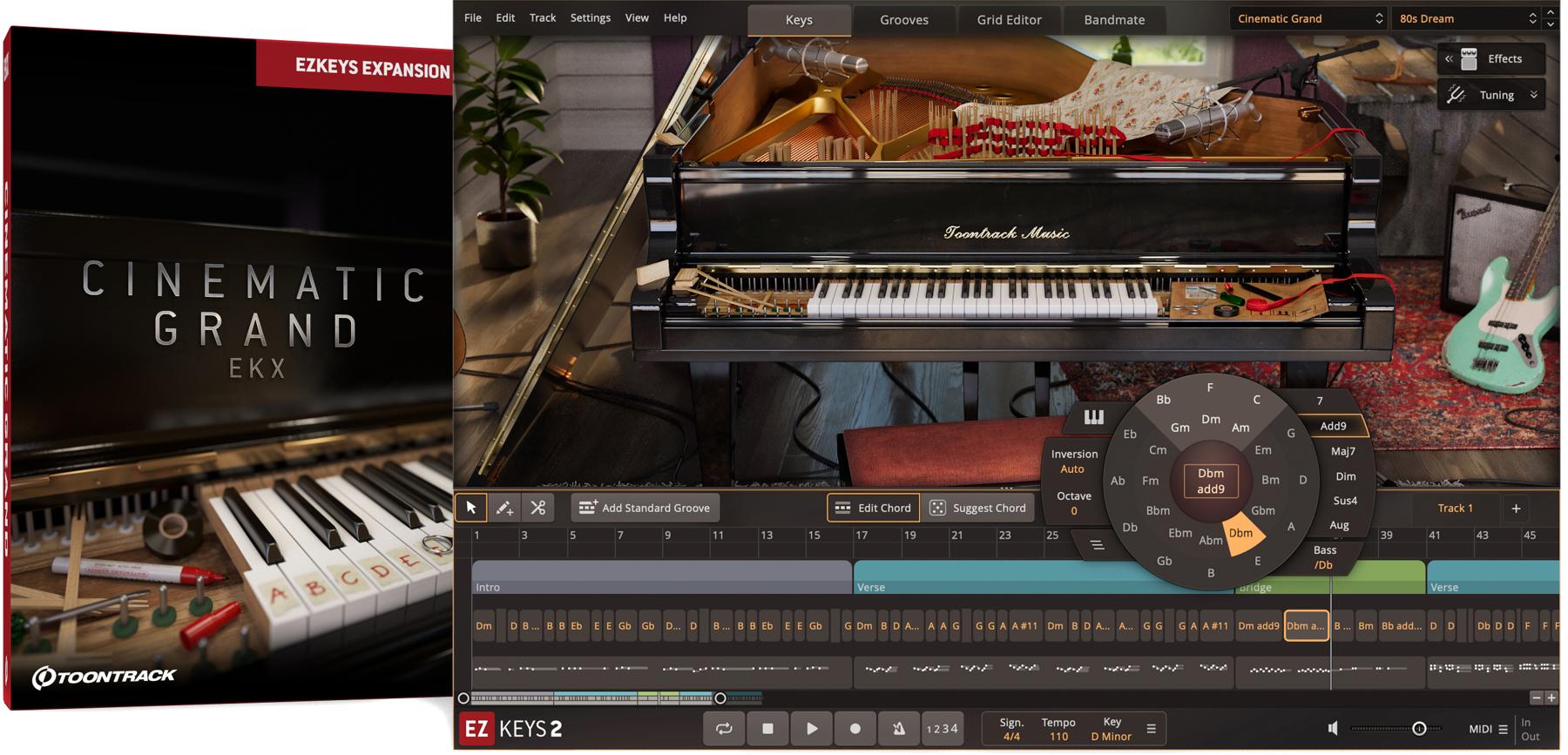This screenshot has width=1568, height=755.
Task: Add a new track with plus button
Action: pos(1516,509)
